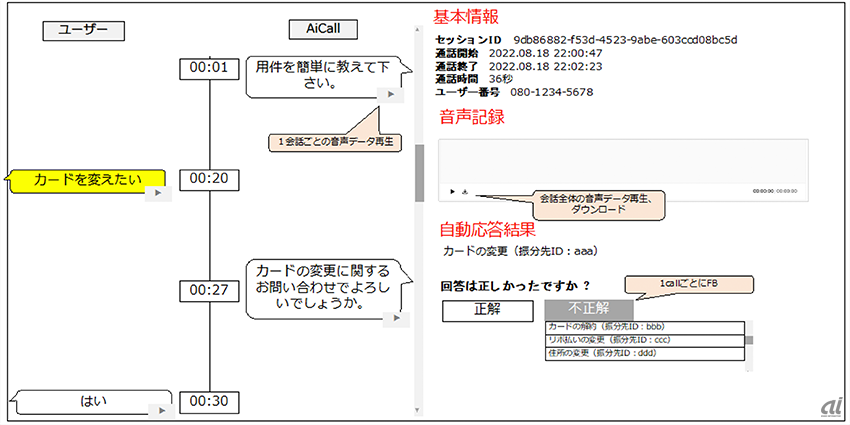
Task: Play audio of the 'はい' user message
Action: click(x=160, y=410)
